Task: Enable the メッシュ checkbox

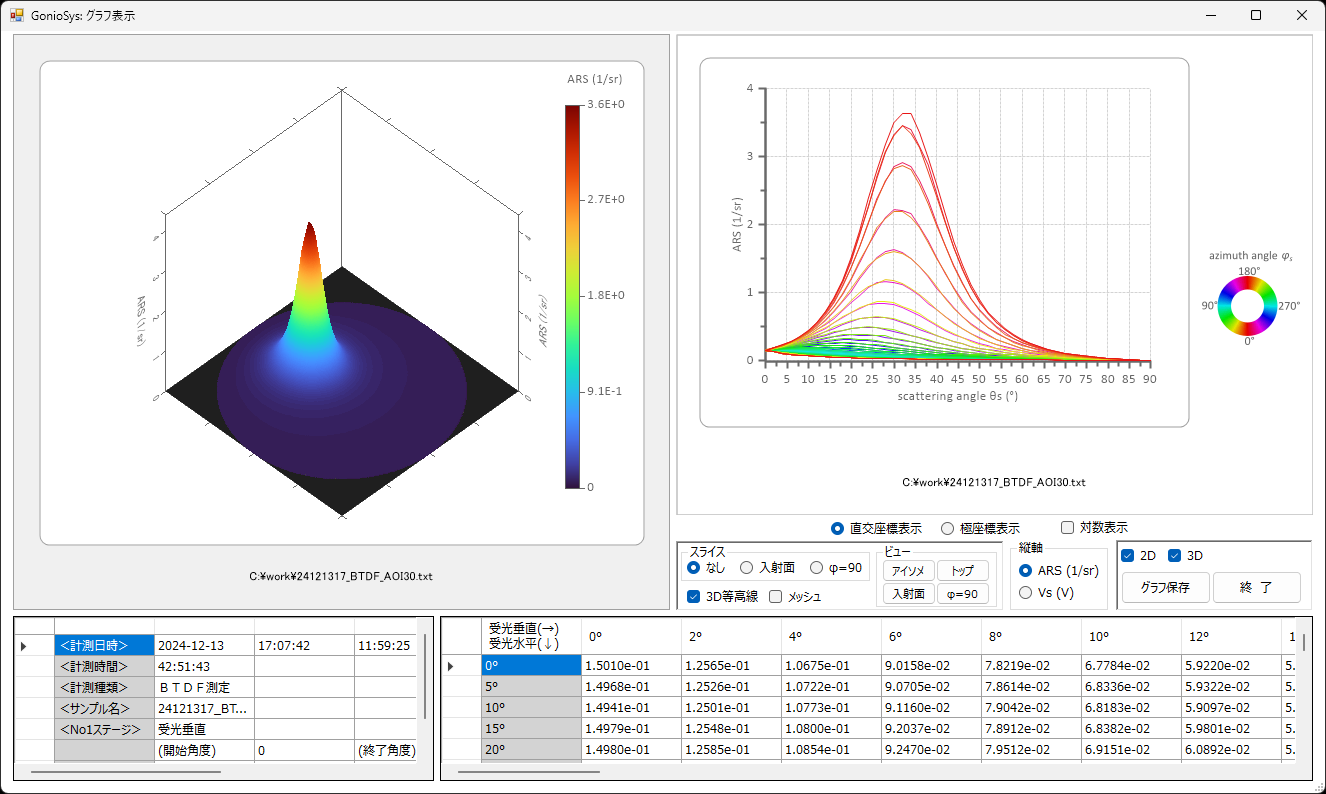Action: 775,597
